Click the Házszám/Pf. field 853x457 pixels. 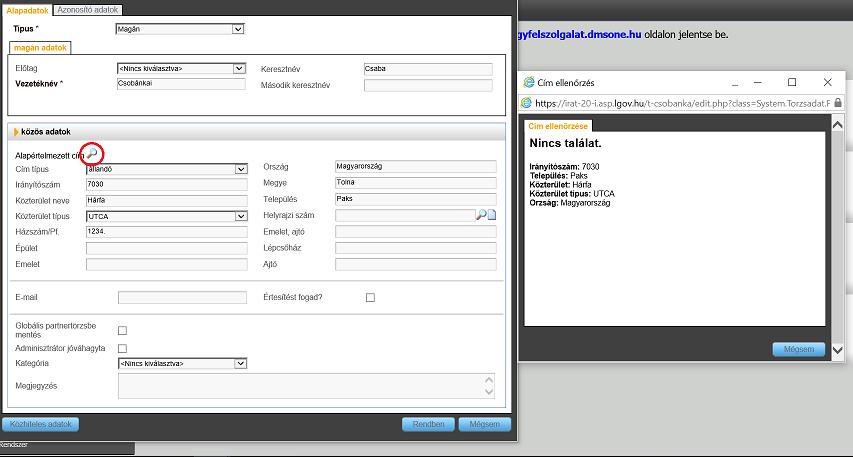click(x=166, y=232)
